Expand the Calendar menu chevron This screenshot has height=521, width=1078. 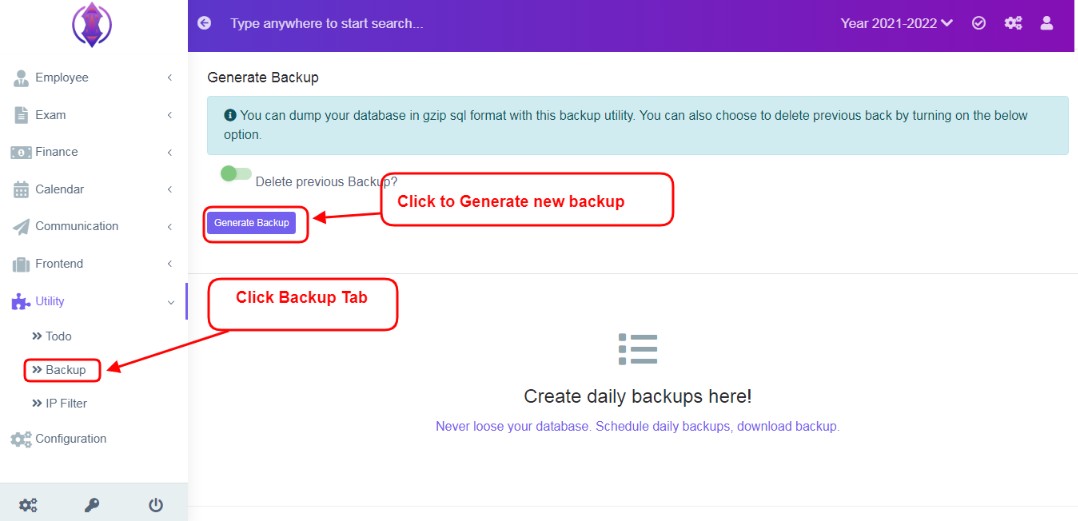point(170,189)
